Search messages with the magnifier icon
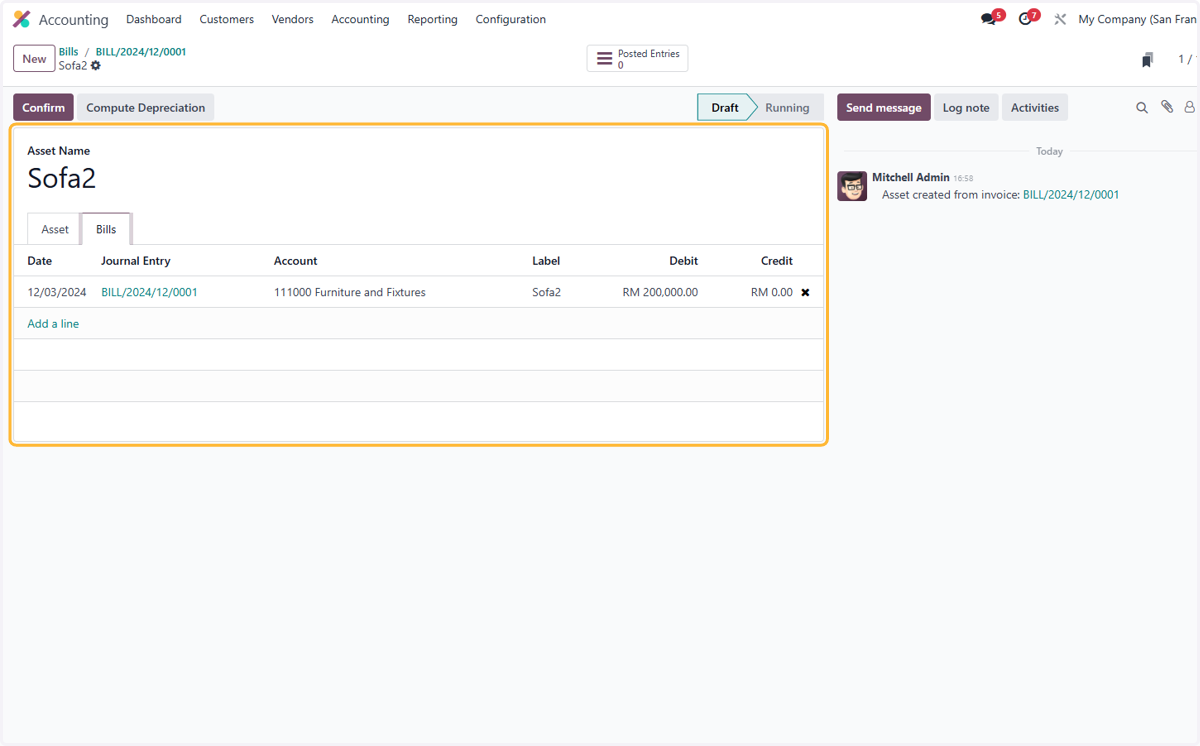The height and width of the screenshot is (746, 1200). tap(1142, 108)
